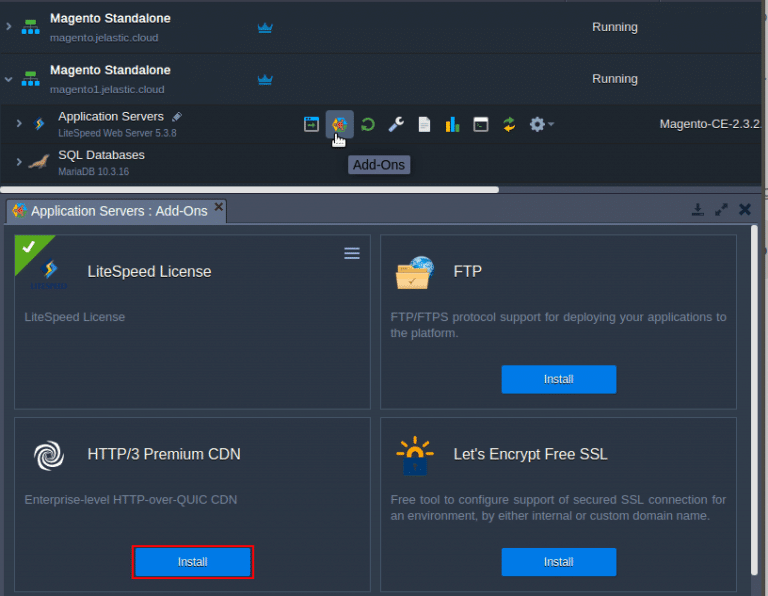
Task: Close the Application Servers : Add-Ons tab
Action: pos(218,207)
